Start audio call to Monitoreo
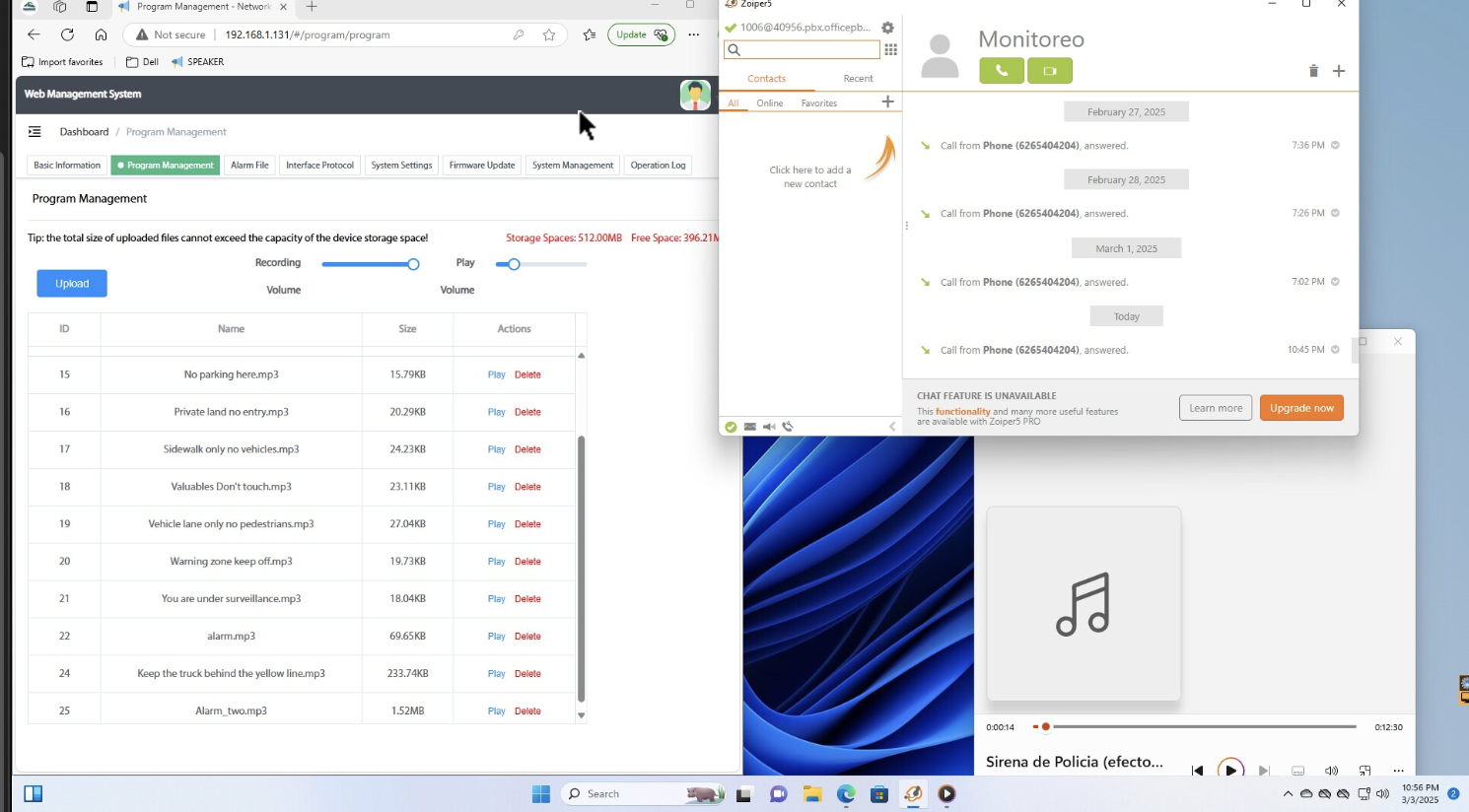This screenshot has height=812, width=1469. pos(1002,71)
